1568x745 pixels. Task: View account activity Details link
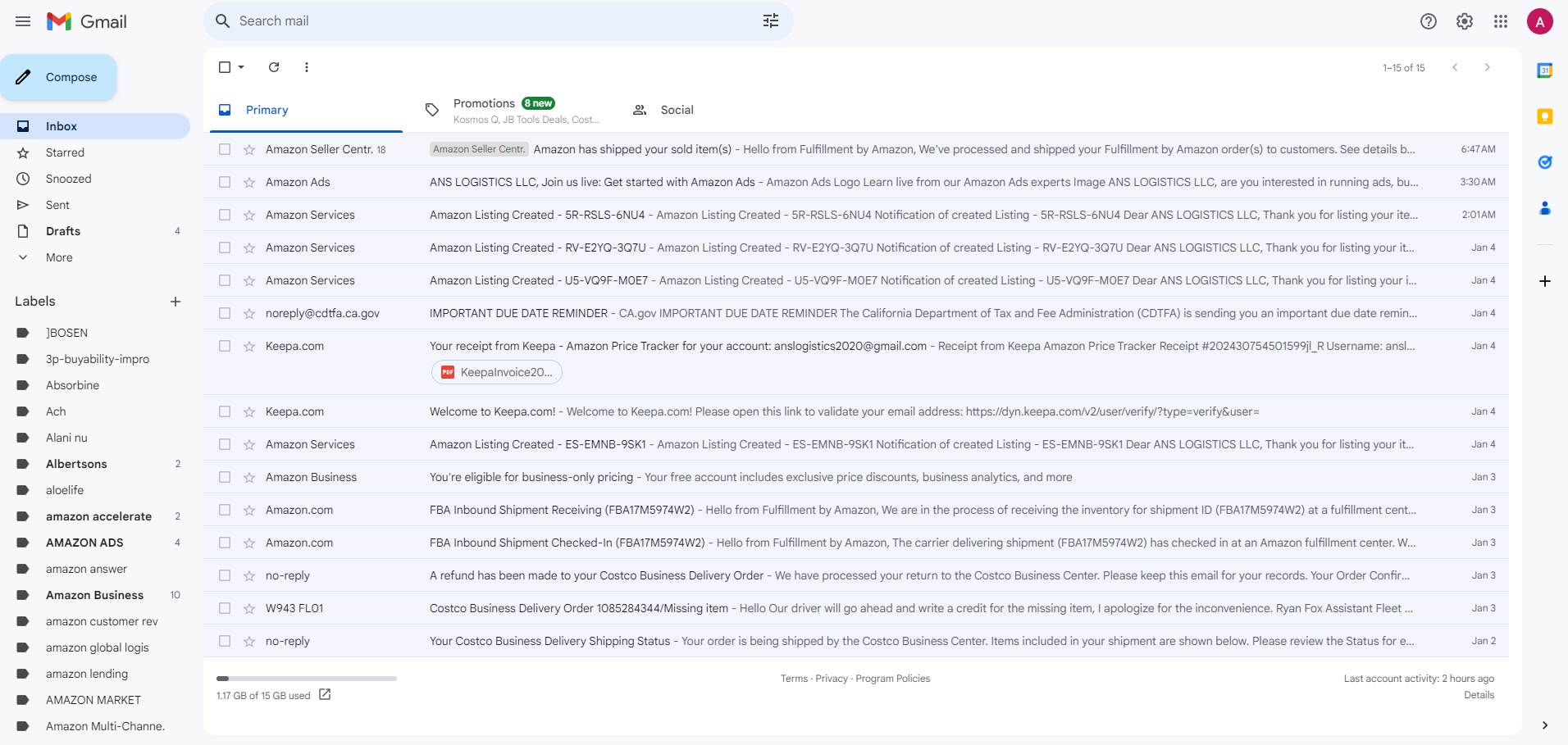pyautogui.click(x=1479, y=695)
